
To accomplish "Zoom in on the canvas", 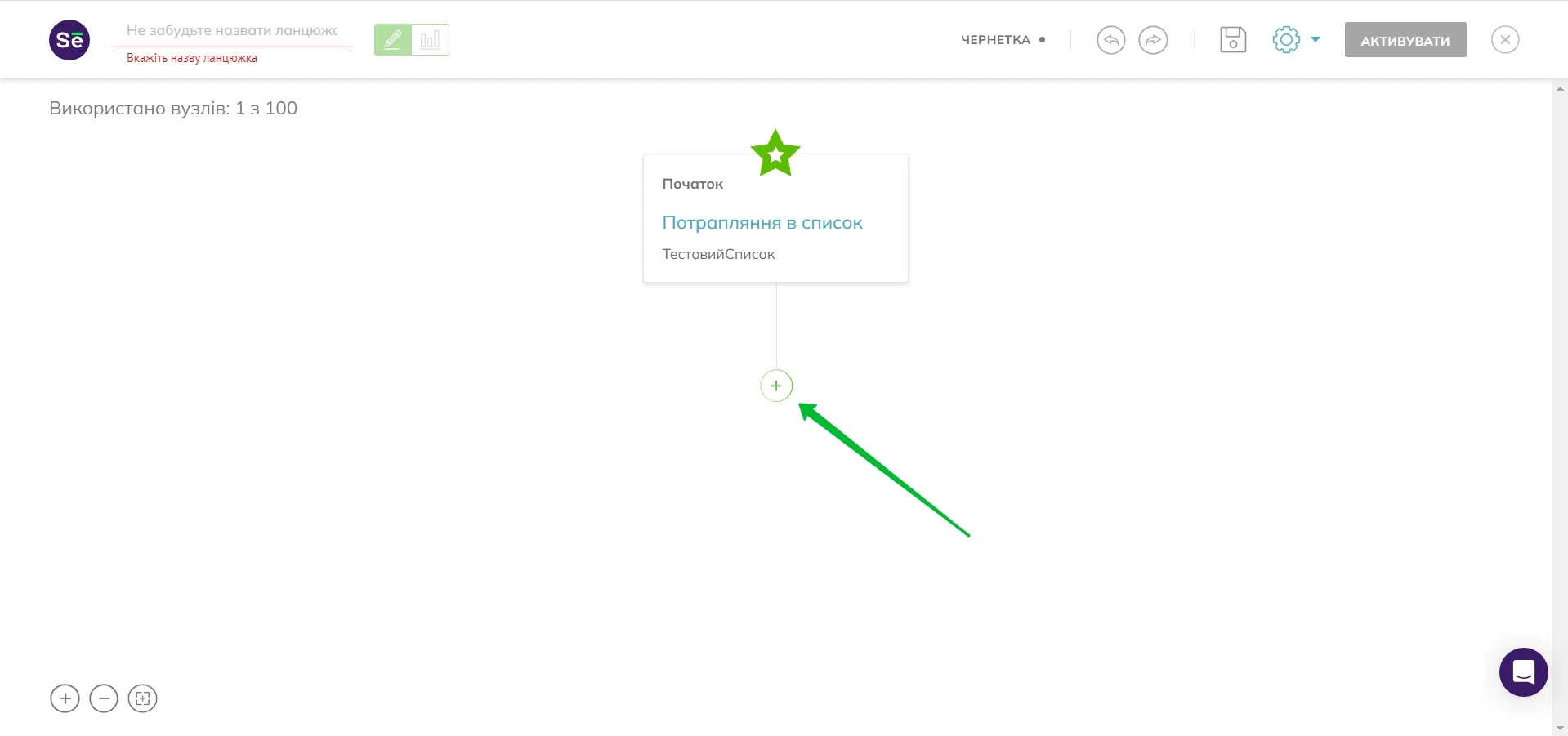I will [65, 698].
